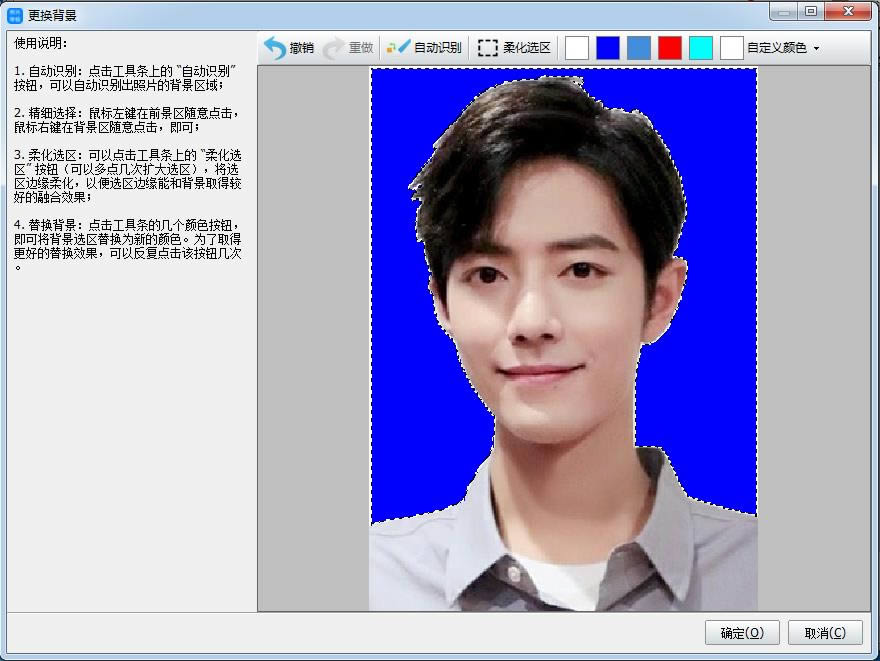Expand the 自定义颜色 dropdown arrow
Viewport: 880px width, 661px height.
pyautogui.click(x=817, y=49)
